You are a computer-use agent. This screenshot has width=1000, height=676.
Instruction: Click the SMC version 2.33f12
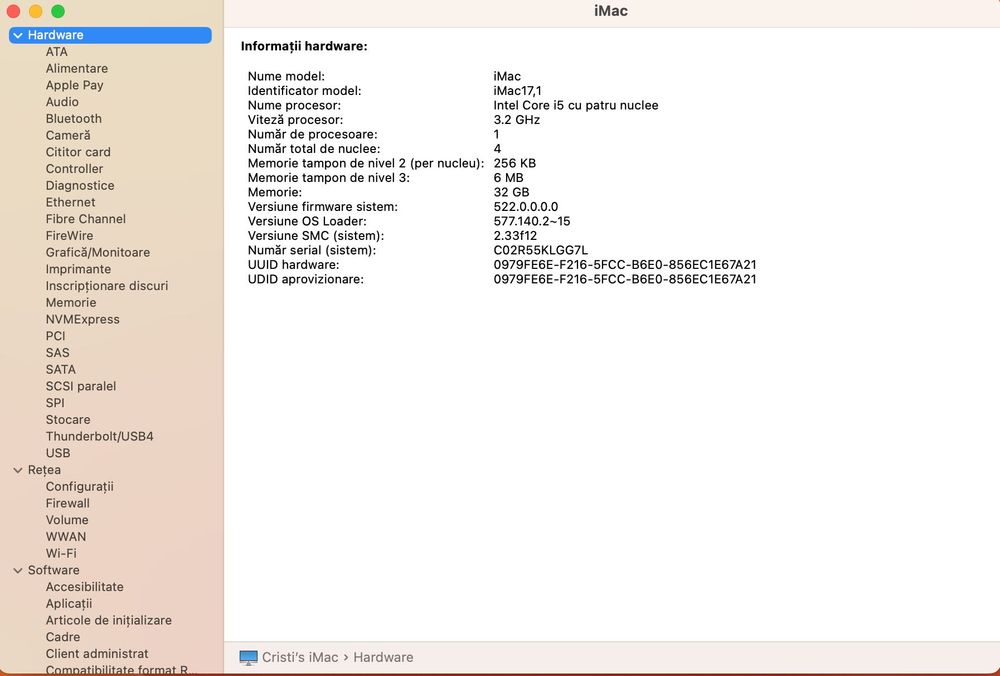515,235
